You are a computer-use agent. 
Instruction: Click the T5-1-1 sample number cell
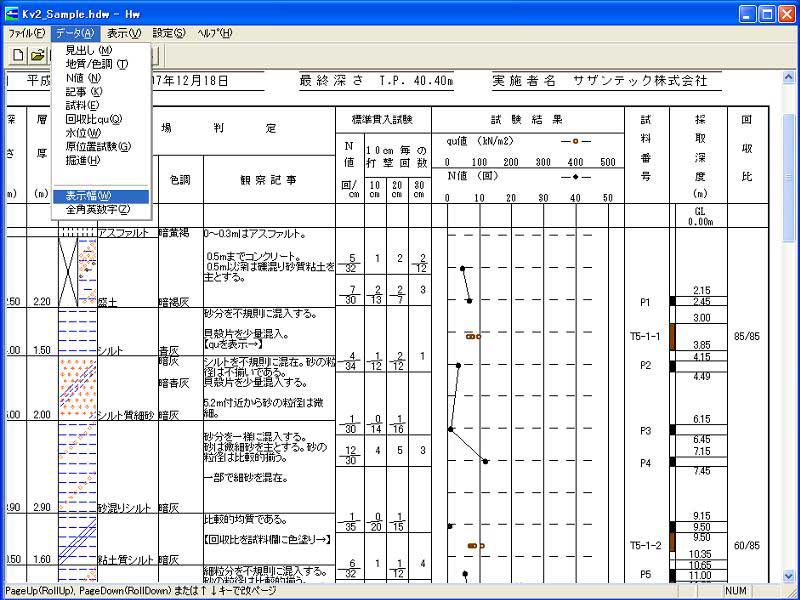pyautogui.click(x=645, y=336)
